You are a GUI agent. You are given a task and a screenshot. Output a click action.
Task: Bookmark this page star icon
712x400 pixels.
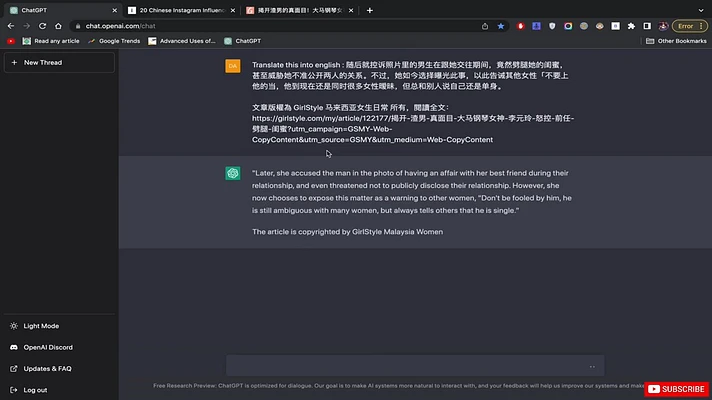[500, 26]
